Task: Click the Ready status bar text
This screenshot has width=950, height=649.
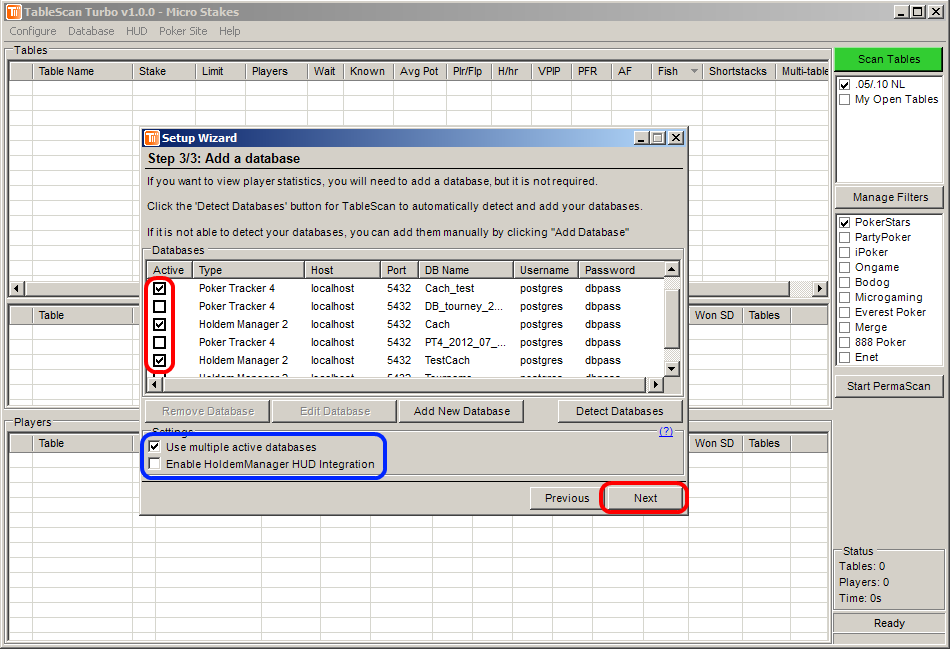Action: point(889,624)
